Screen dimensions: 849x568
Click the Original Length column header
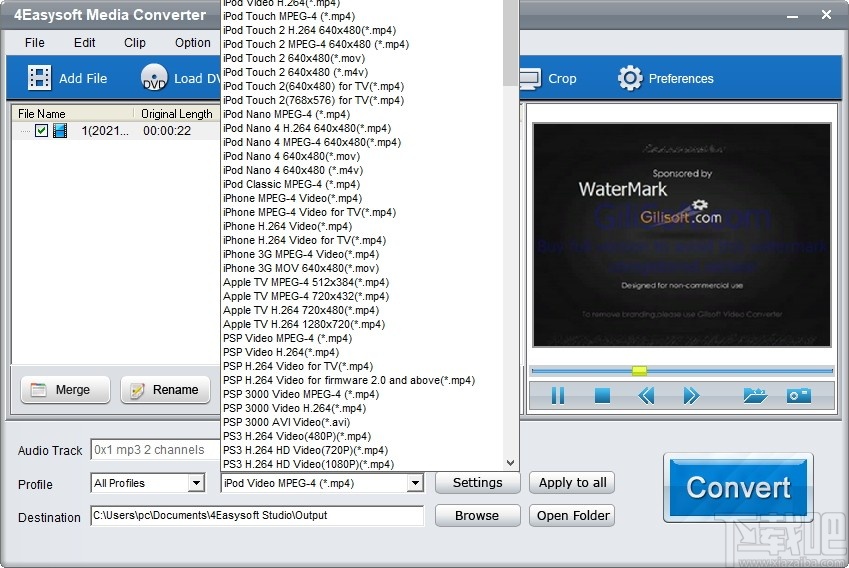(x=177, y=114)
